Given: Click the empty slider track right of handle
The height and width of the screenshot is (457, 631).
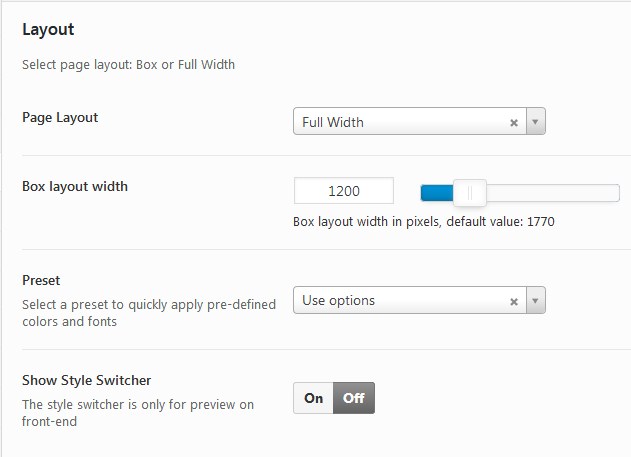Looking at the screenshot, I should (x=553, y=193).
